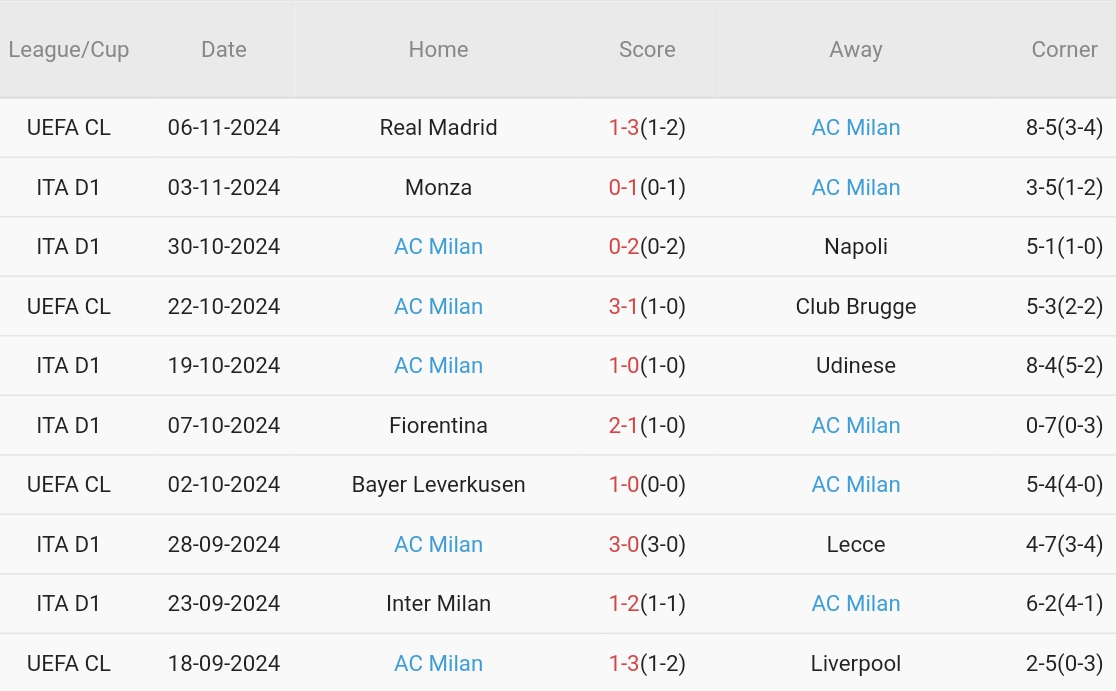Click the Bayer Leverkusen team name
This screenshot has height=691, width=1116.
pyautogui.click(x=438, y=485)
